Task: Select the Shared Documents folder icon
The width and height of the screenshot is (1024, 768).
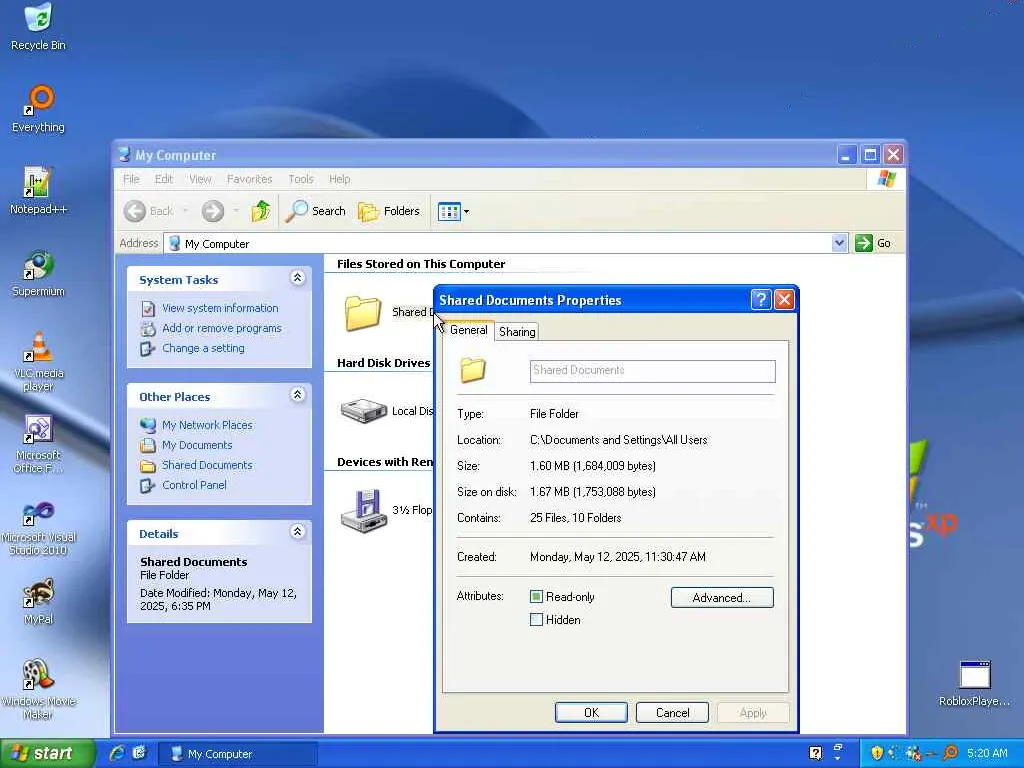Action: (362, 313)
